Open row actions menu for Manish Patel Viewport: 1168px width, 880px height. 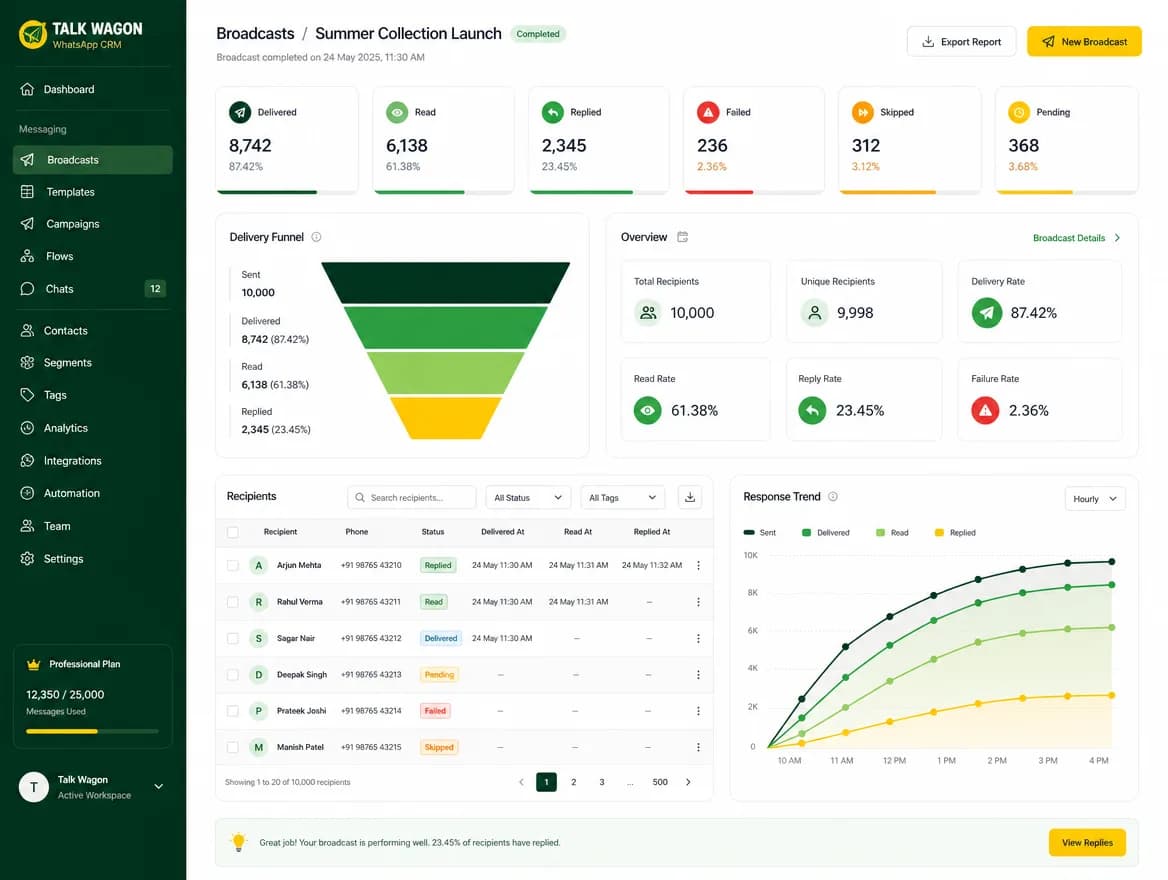click(x=698, y=747)
